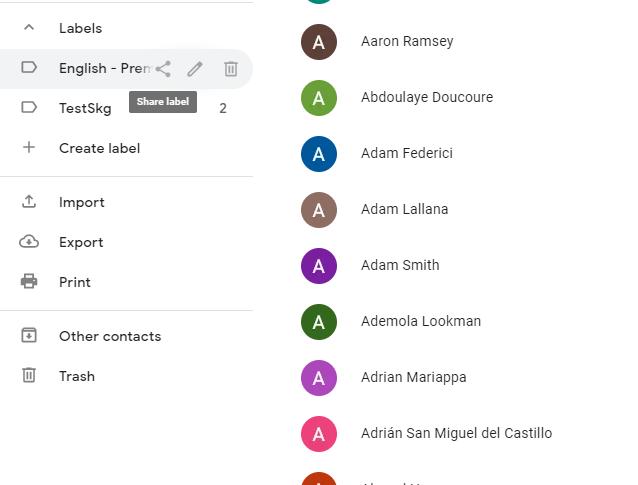This screenshot has height=485, width=638.
Task: Select the English - Prem label
Action: (x=100, y=69)
